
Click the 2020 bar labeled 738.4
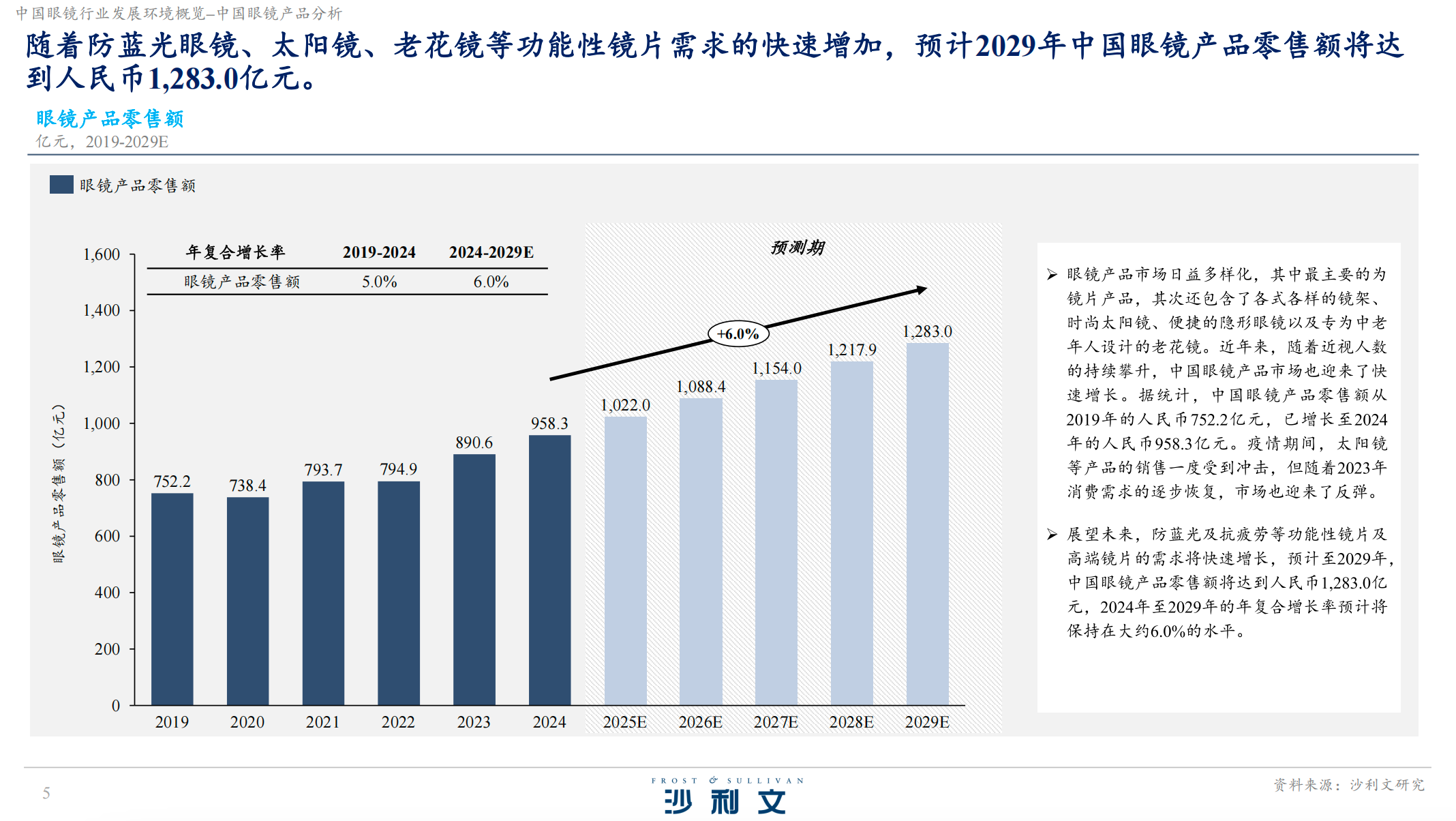tap(247, 601)
